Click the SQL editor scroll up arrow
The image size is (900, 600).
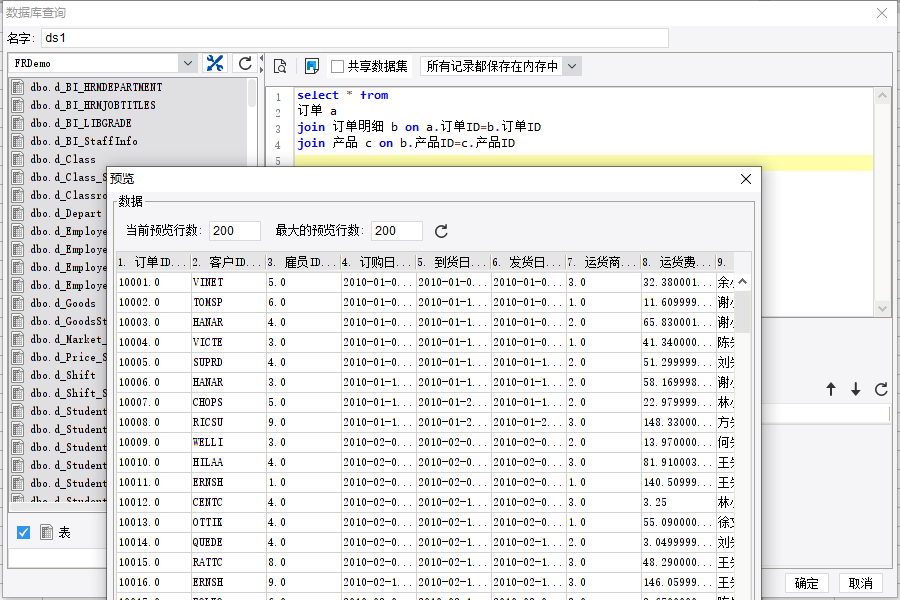point(882,96)
